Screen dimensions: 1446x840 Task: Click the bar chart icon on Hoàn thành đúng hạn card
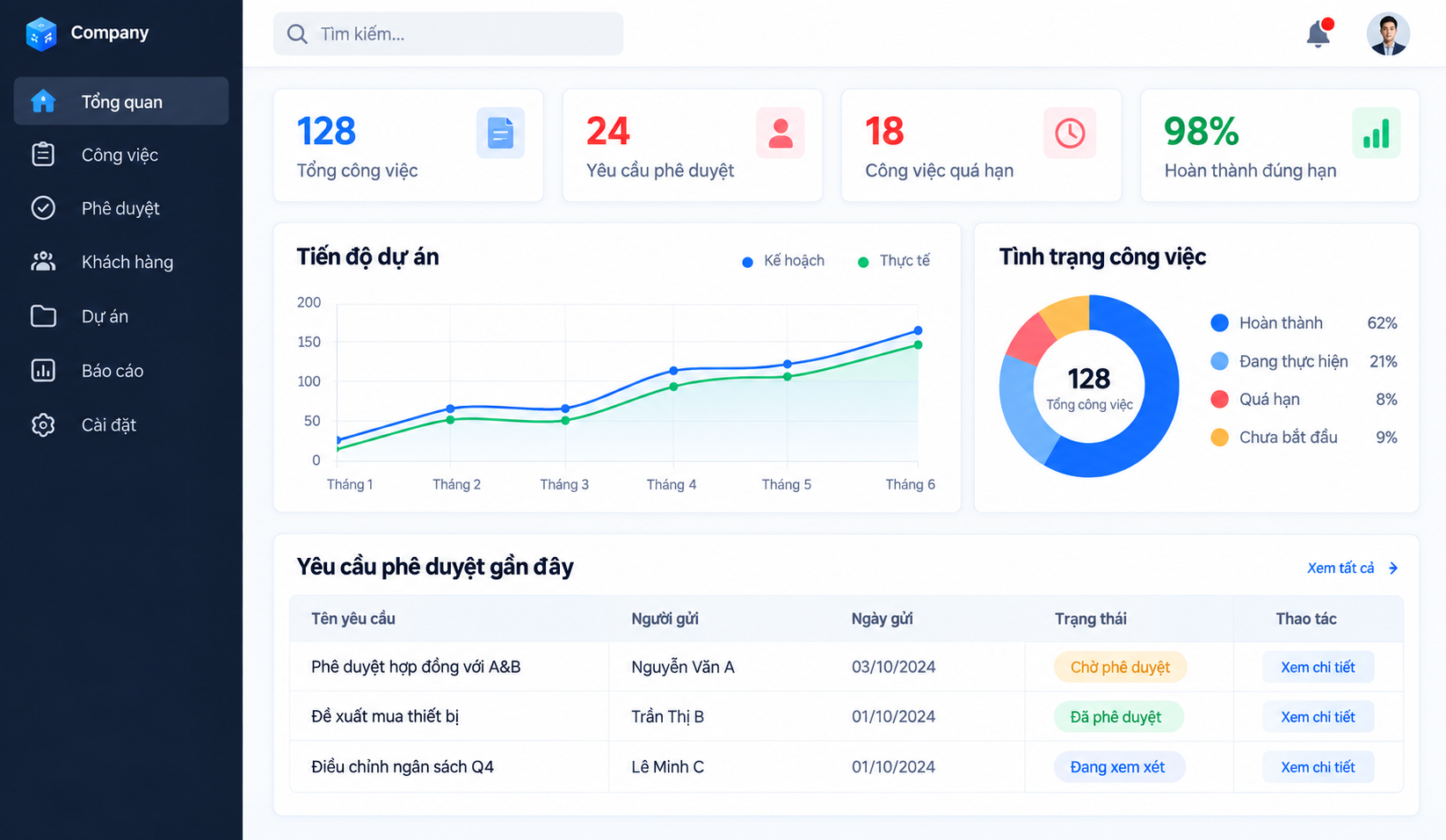click(x=1376, y=133)
